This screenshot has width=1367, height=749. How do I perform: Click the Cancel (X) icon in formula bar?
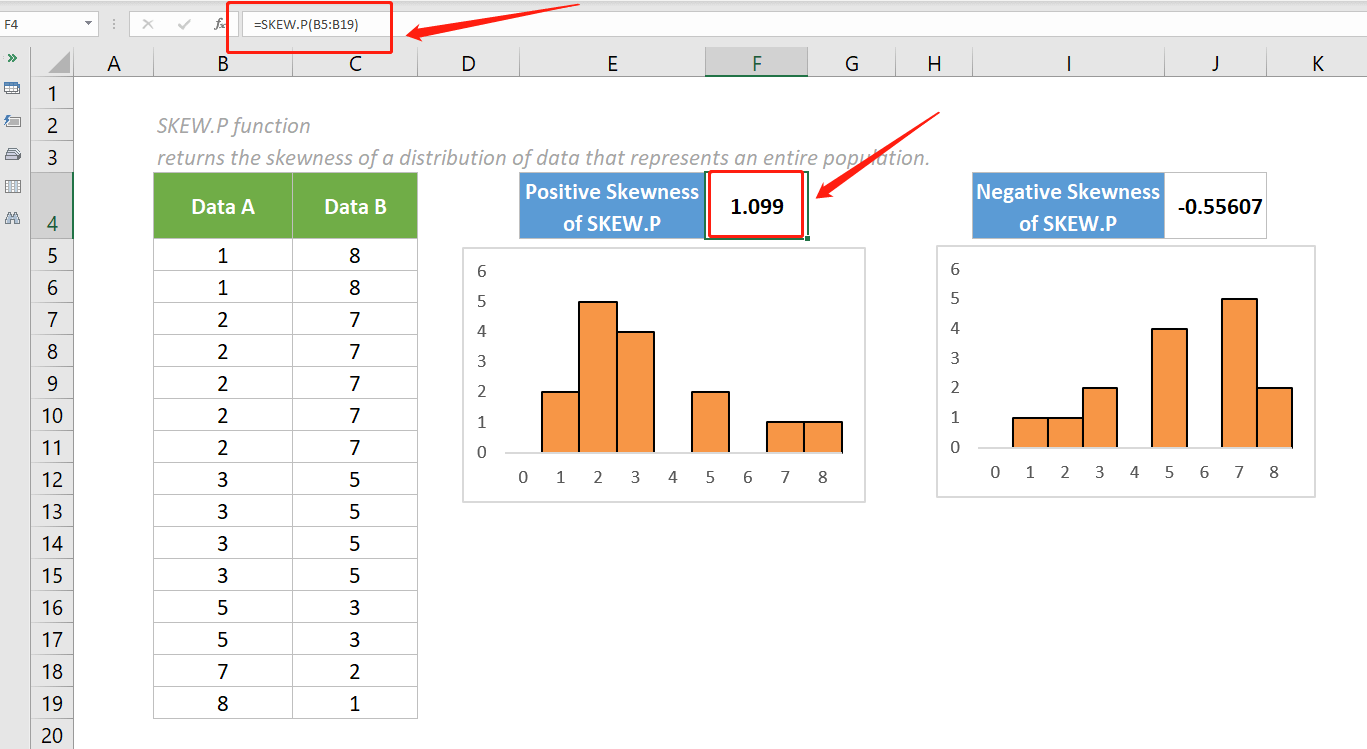tap(148, 24)
